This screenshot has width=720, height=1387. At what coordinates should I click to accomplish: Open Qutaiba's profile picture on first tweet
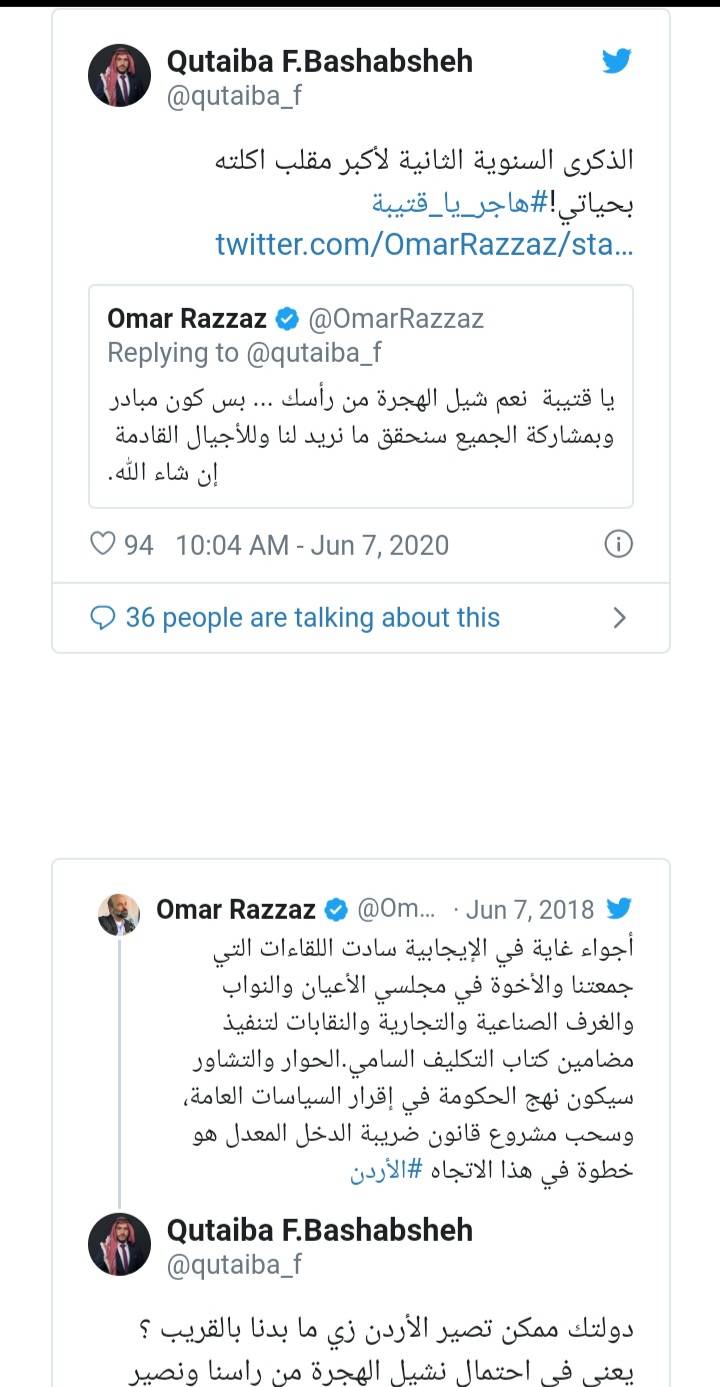tap(119, 76)
